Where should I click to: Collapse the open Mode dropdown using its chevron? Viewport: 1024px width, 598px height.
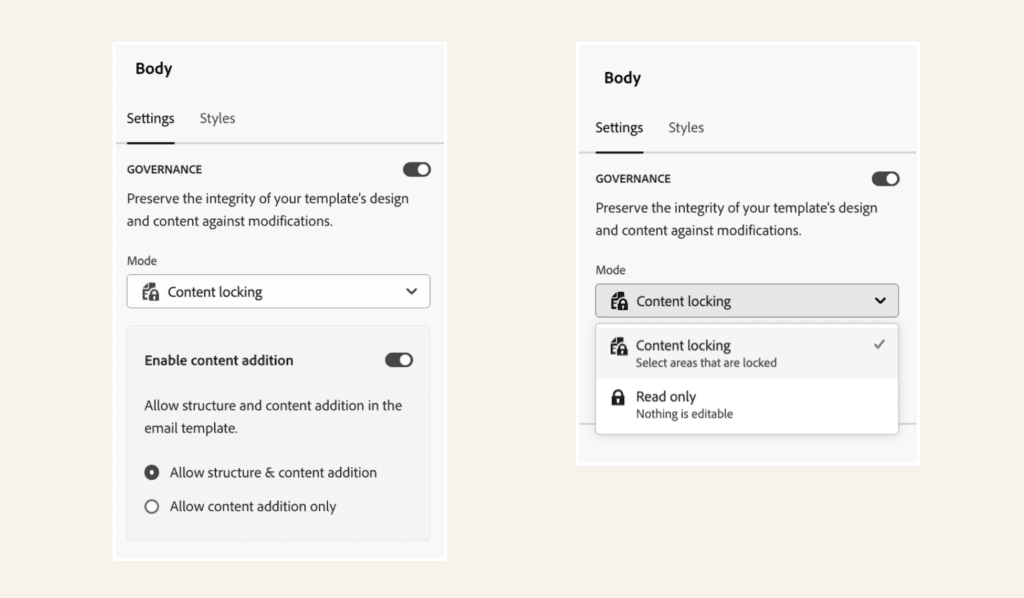click(880, 301)
